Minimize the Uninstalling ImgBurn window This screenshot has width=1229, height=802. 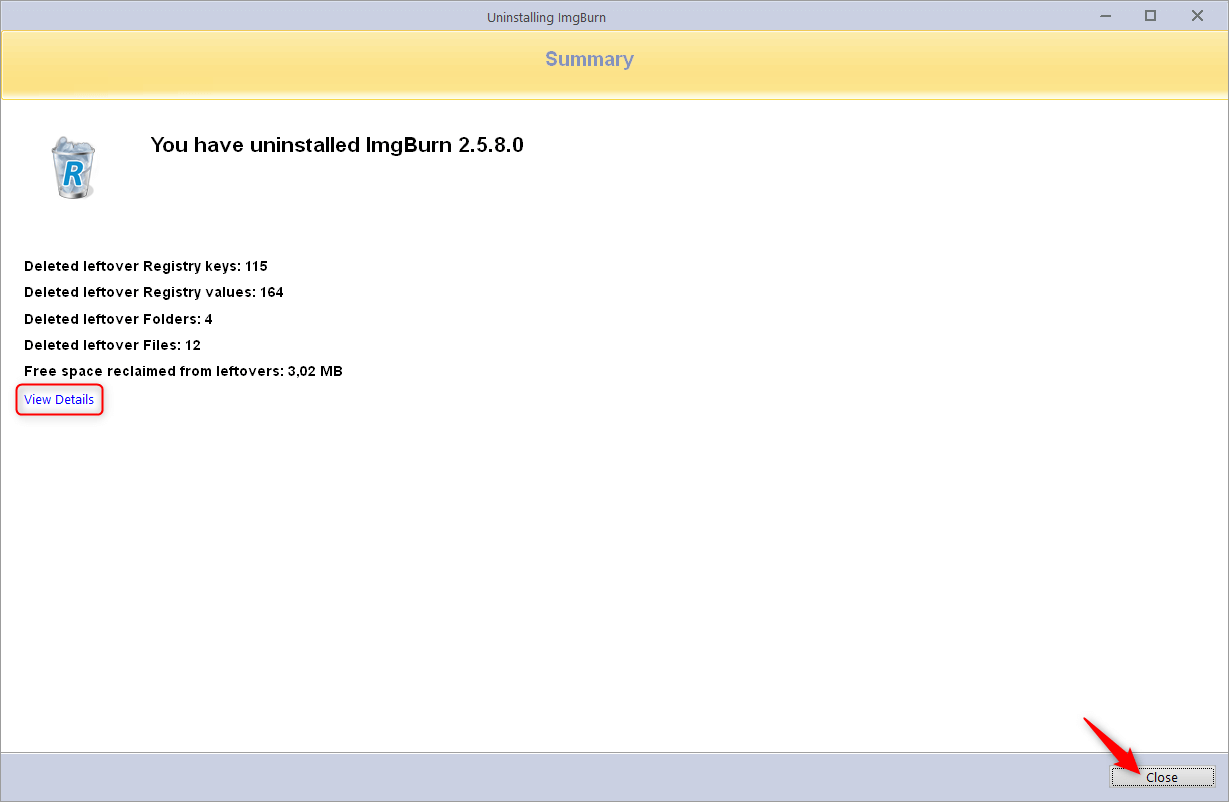click(1105, 15)
